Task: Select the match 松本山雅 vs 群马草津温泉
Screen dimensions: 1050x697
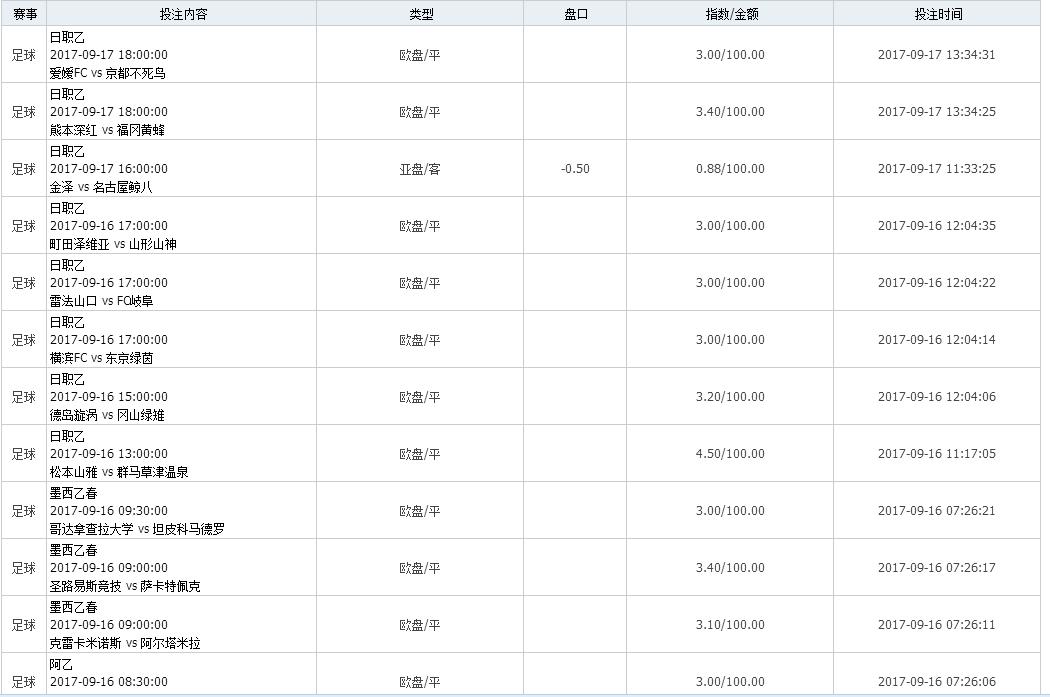Action: pyautogui.click(x=119, y=471)
